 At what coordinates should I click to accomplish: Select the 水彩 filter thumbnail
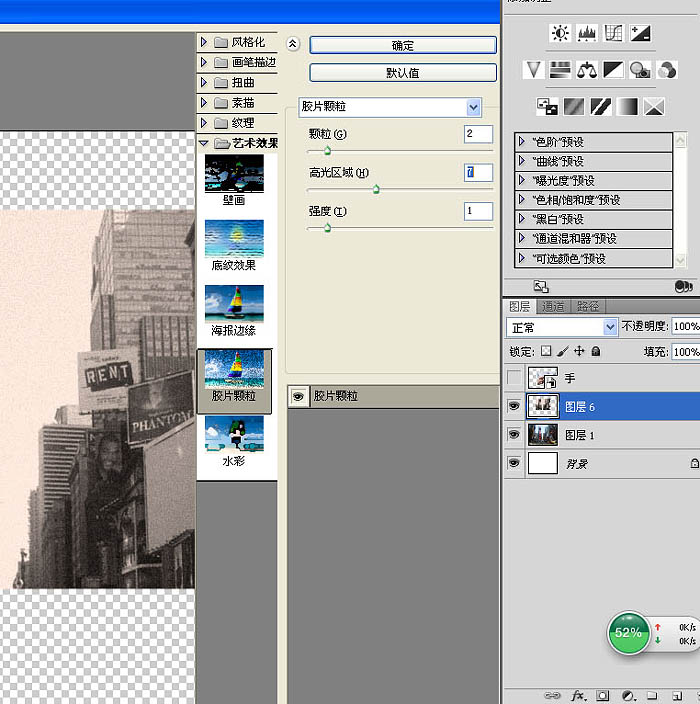click(234, 436)
